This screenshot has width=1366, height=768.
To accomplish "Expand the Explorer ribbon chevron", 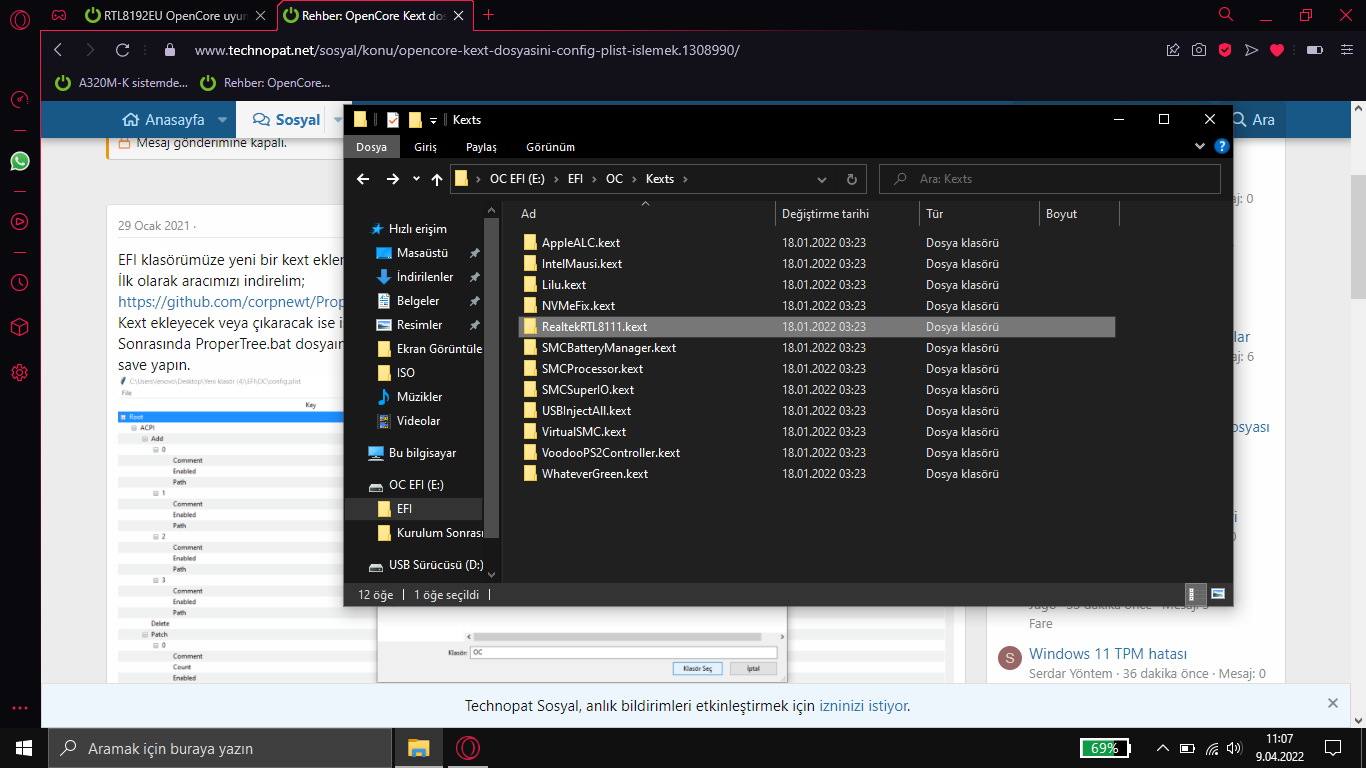I will (1201, 146).
